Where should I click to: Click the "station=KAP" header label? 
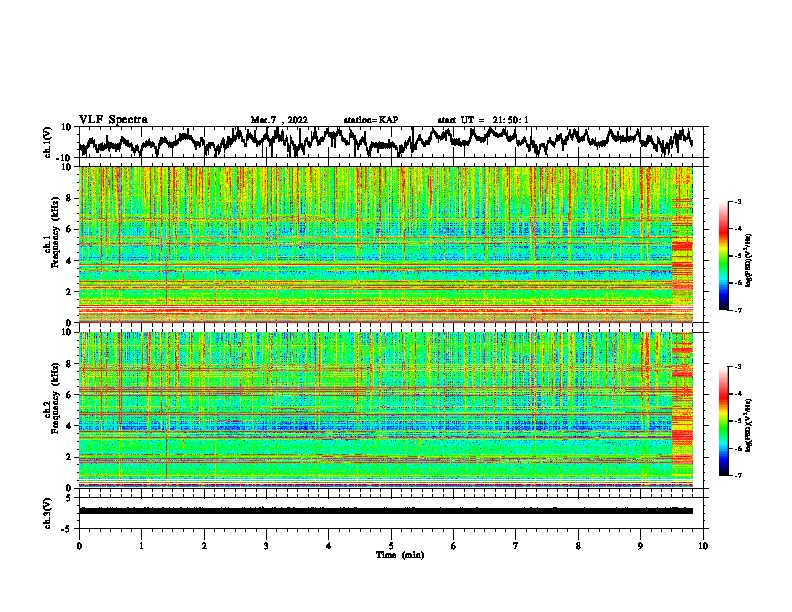371,120
